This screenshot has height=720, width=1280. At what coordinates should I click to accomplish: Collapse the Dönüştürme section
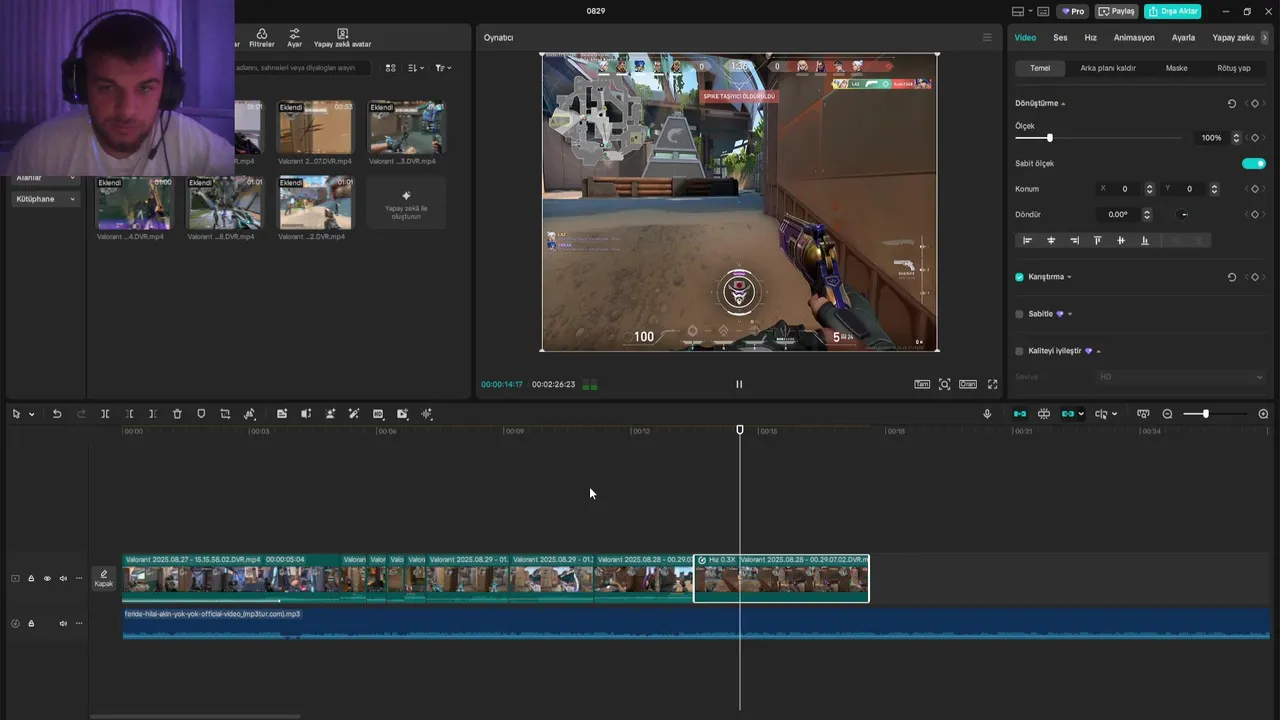tap(1063, 104)
